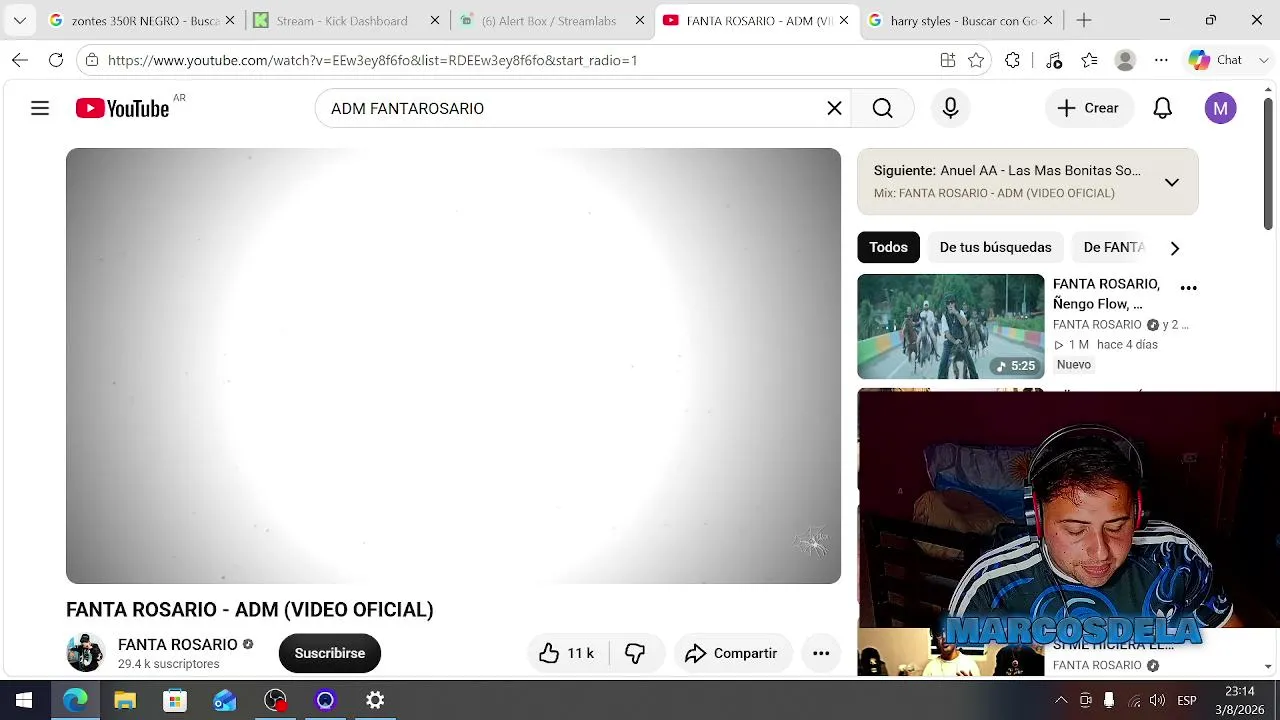This screenshot has height=720, width=1280.
Task: Open Copilot Chat in the browser
Action: point(1215,60)
